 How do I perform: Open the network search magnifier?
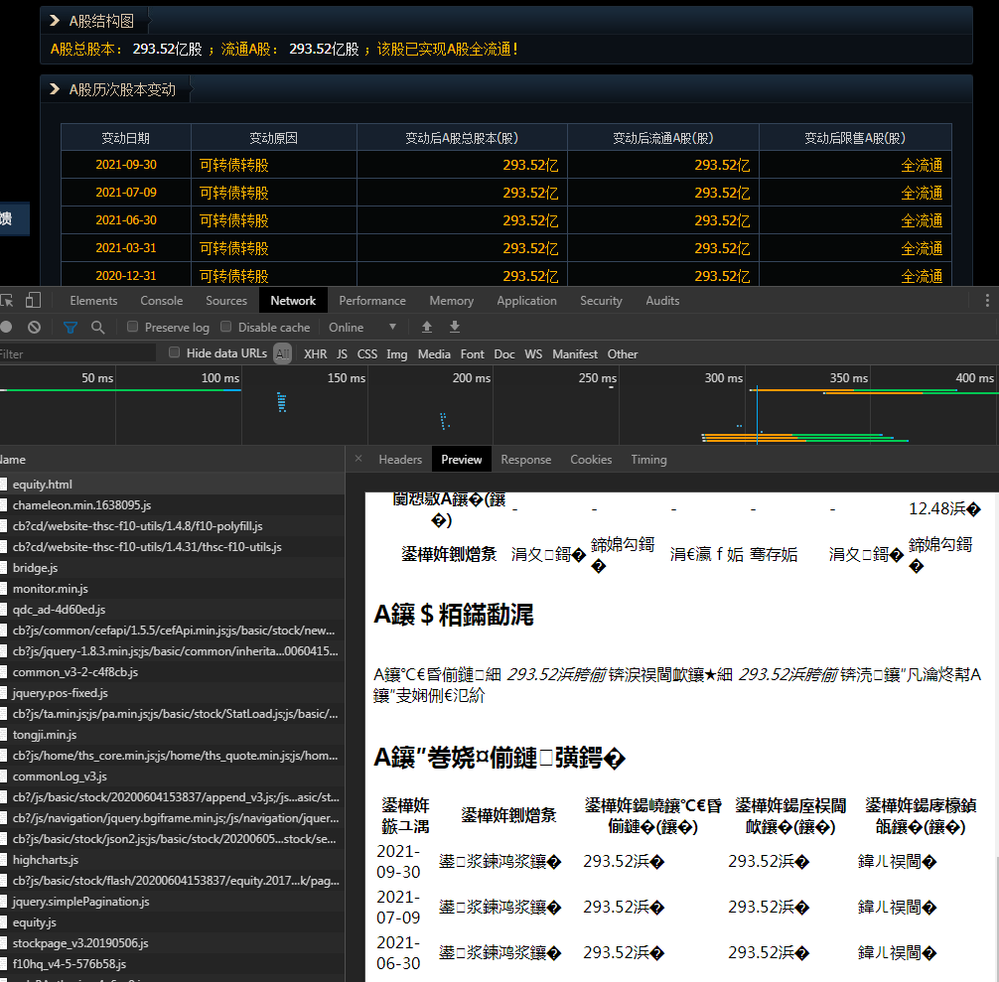pos(97,328)
